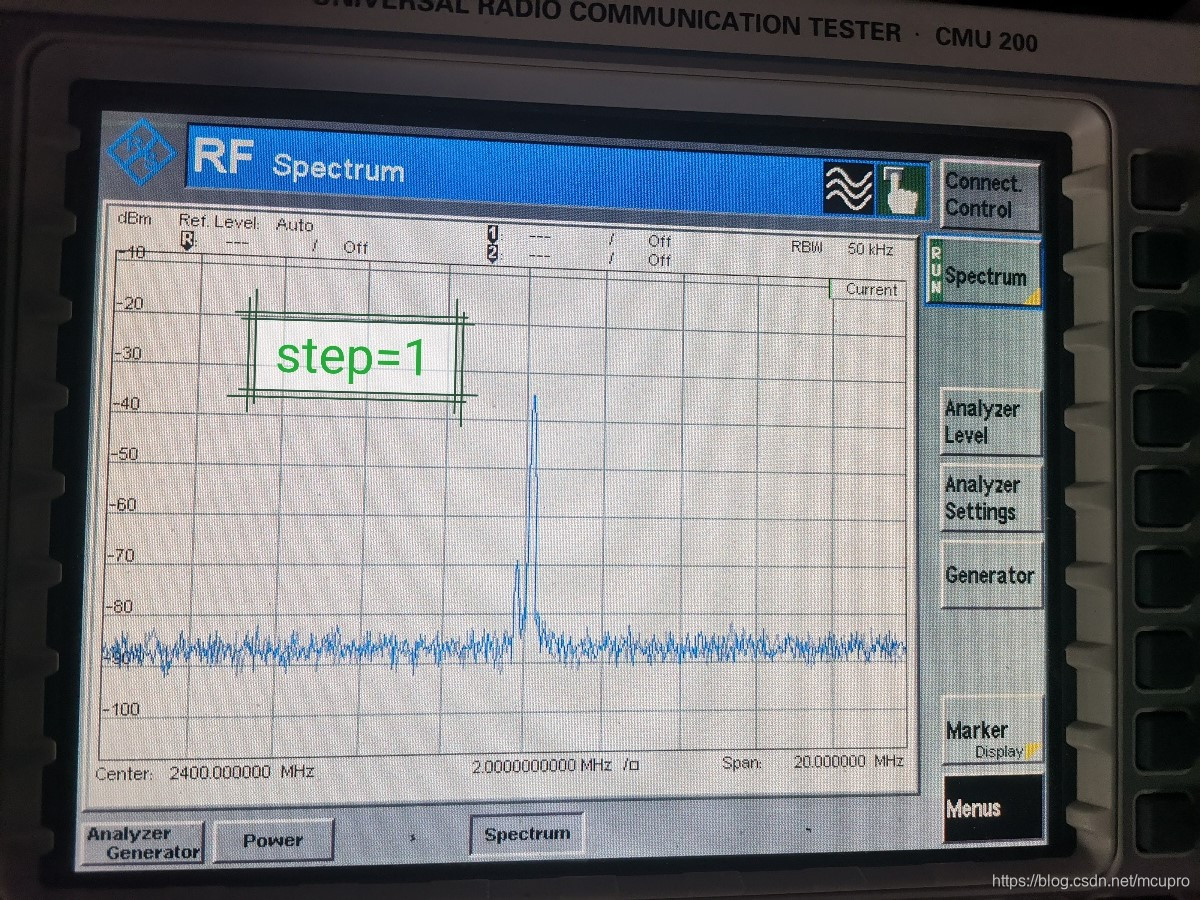Click the Center 2400.000000 MHz value
Image resolution: width=1200 pixels, height=900 pixels.
coord(241,772)
